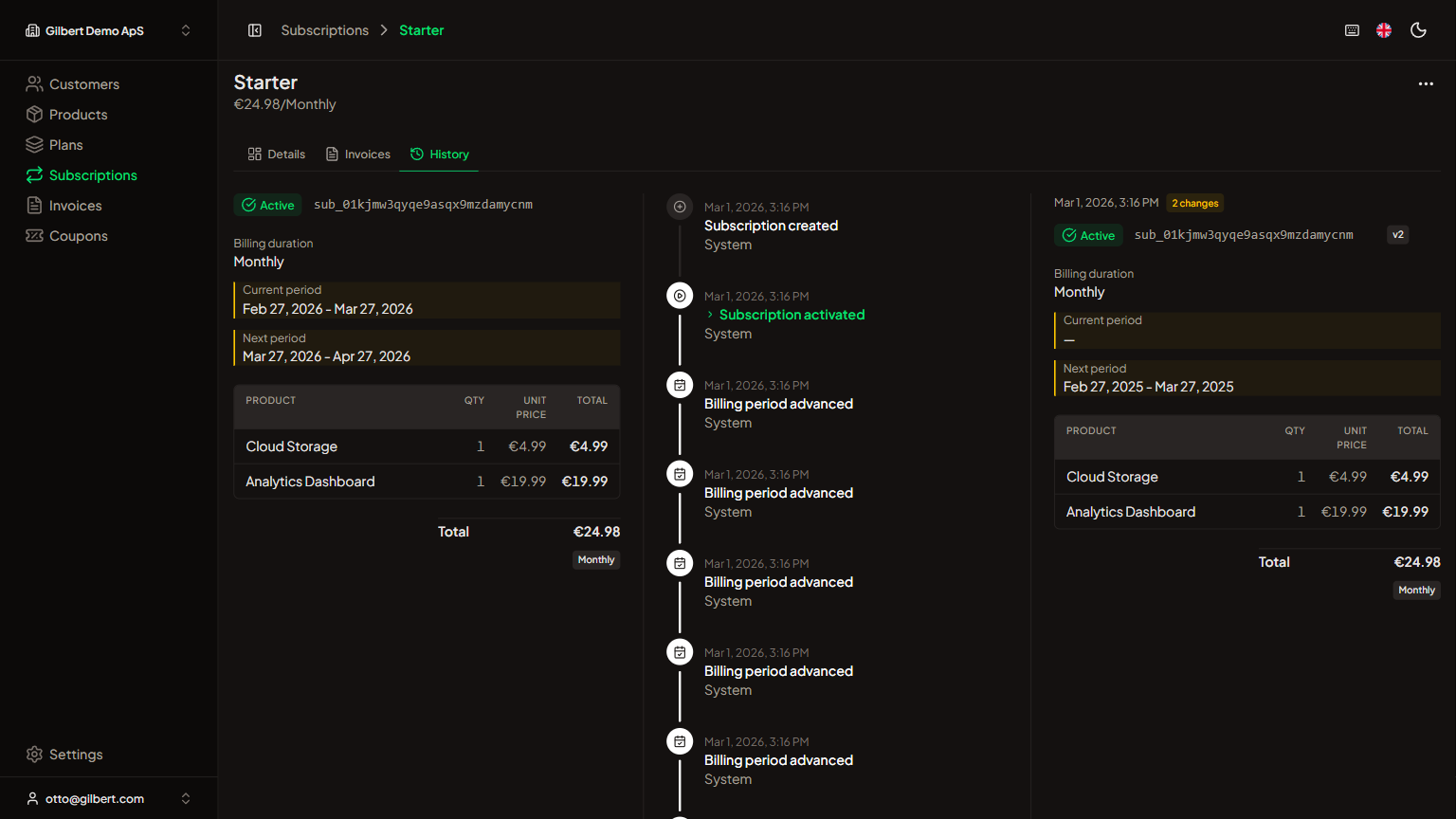Click the UK flag language icon
The height and width of the screenshot is (819, 1456).
(x=1384, y=30)
